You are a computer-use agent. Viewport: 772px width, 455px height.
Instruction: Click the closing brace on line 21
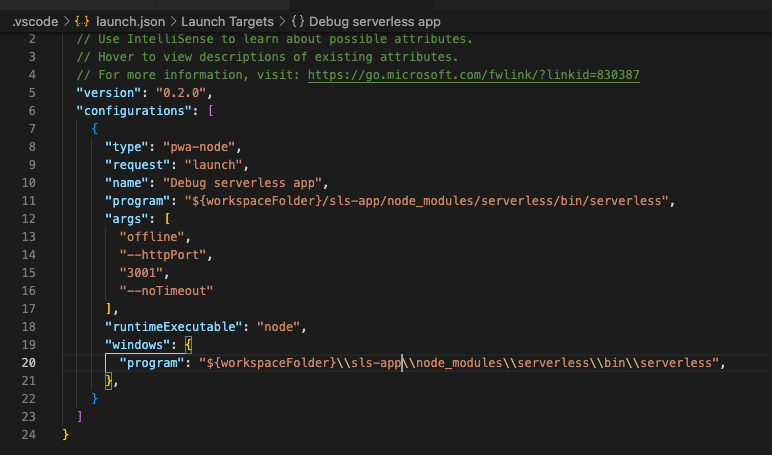(x=108, y=381)
